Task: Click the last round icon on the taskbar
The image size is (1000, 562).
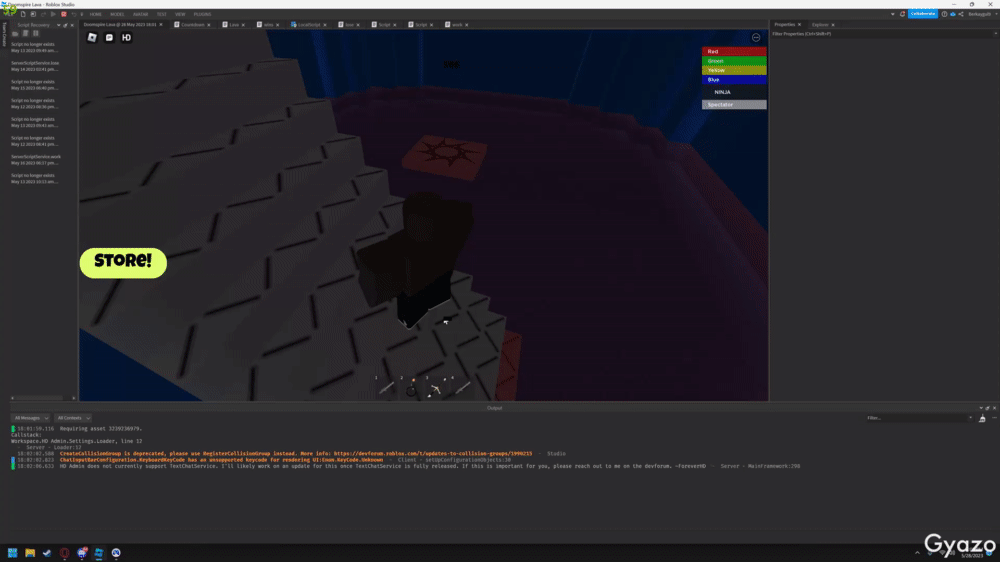Action: (116, 553)
